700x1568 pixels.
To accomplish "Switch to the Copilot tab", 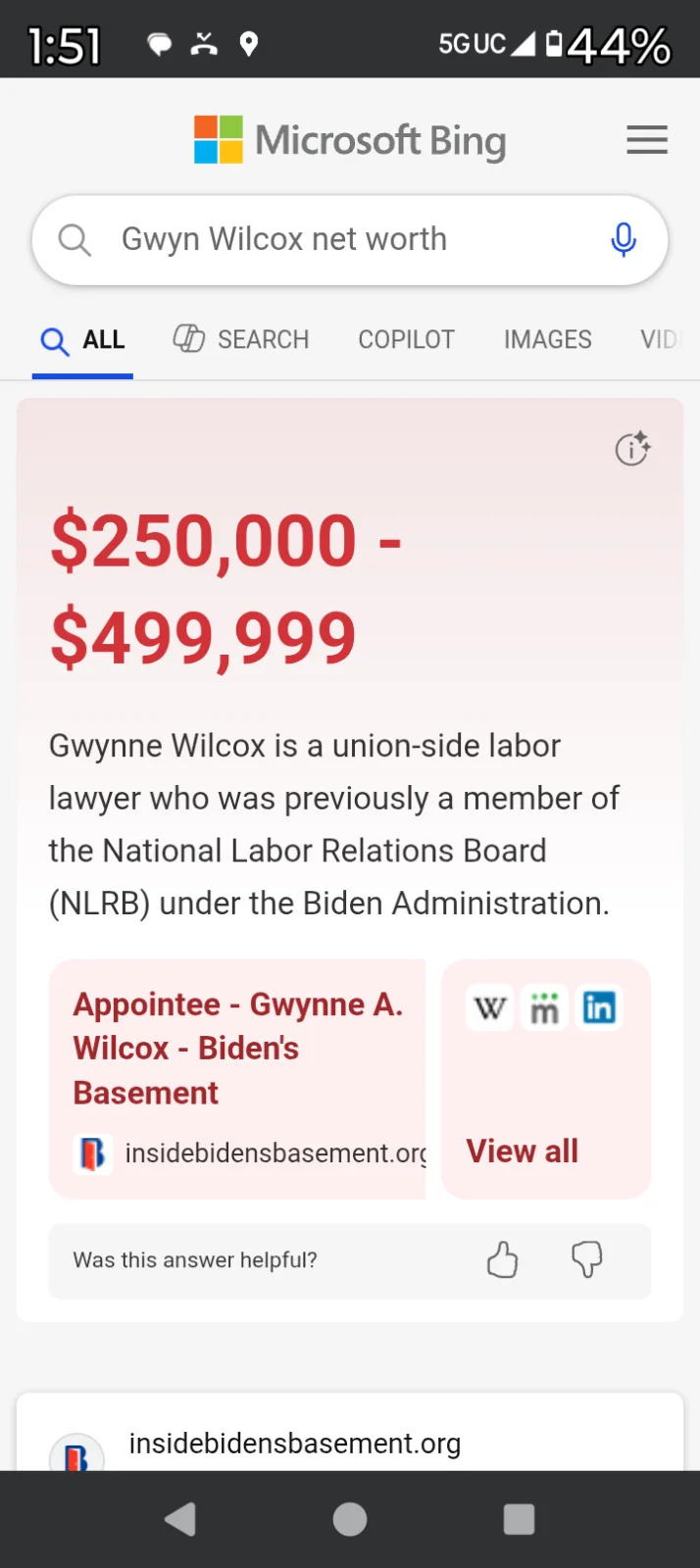I will pos(406,340).
